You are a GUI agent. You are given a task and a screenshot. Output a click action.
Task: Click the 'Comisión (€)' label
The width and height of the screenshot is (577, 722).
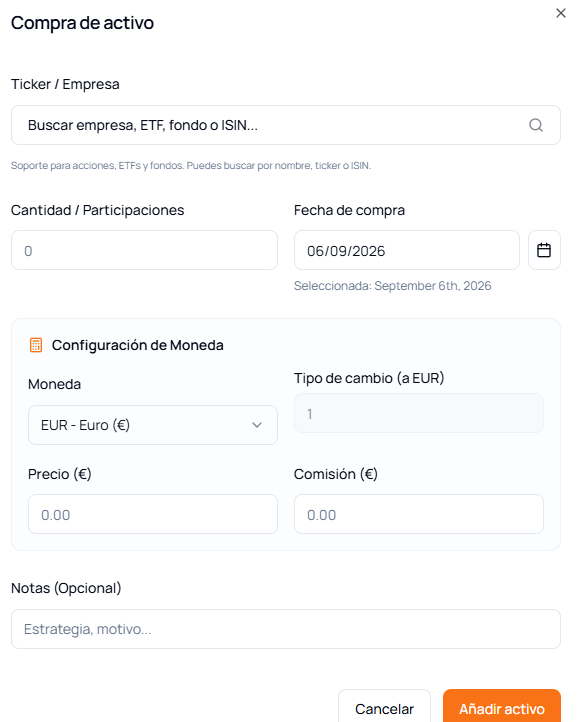(x=336, y=474)
